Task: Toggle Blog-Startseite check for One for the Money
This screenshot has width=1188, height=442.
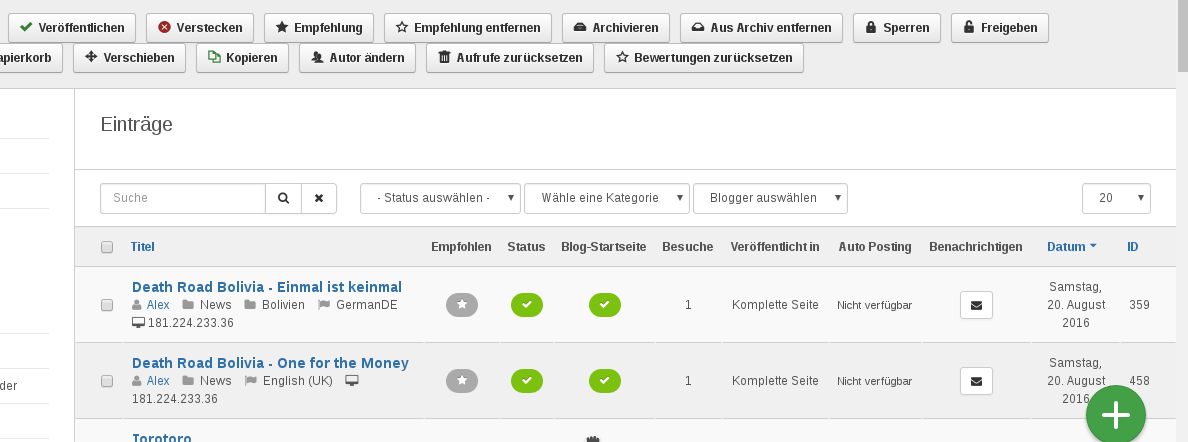Action: click(x=604, y=380)
